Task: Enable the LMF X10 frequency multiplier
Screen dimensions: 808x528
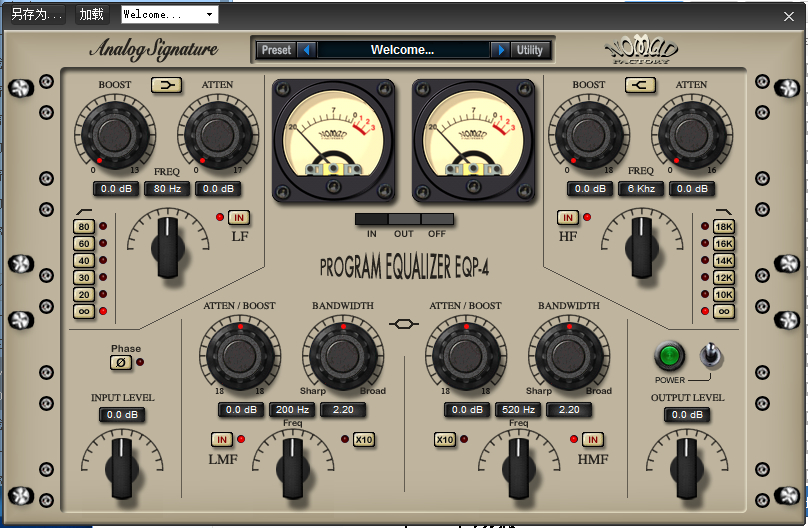Action: click(x=364, y=440)
